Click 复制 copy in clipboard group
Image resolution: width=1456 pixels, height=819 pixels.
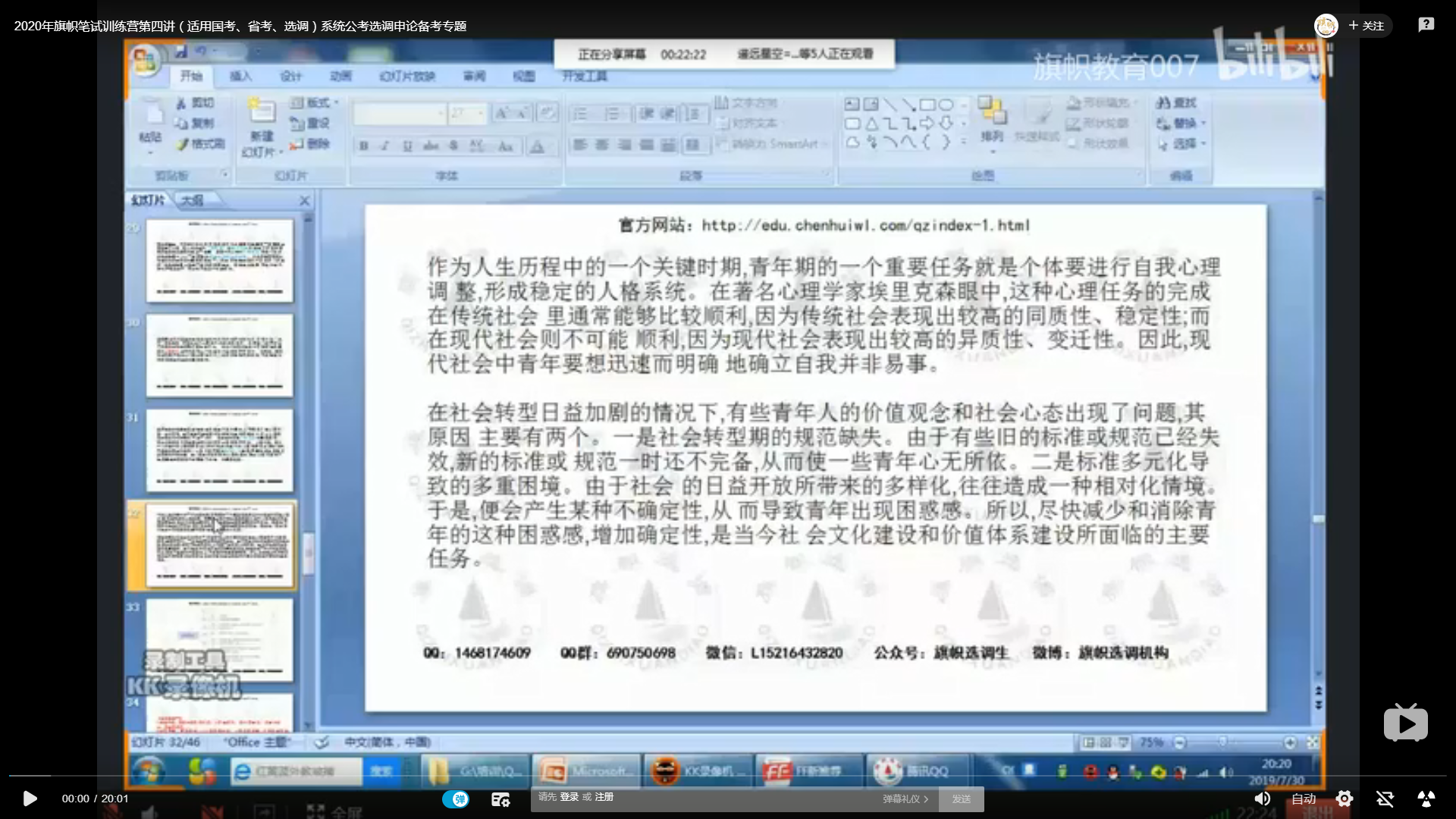[x=196, y=123]
